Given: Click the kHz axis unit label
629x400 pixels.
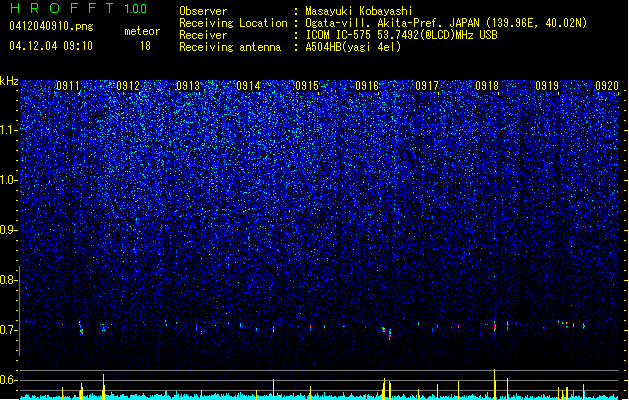Looking at the screenshot, I should pos(9,81).
